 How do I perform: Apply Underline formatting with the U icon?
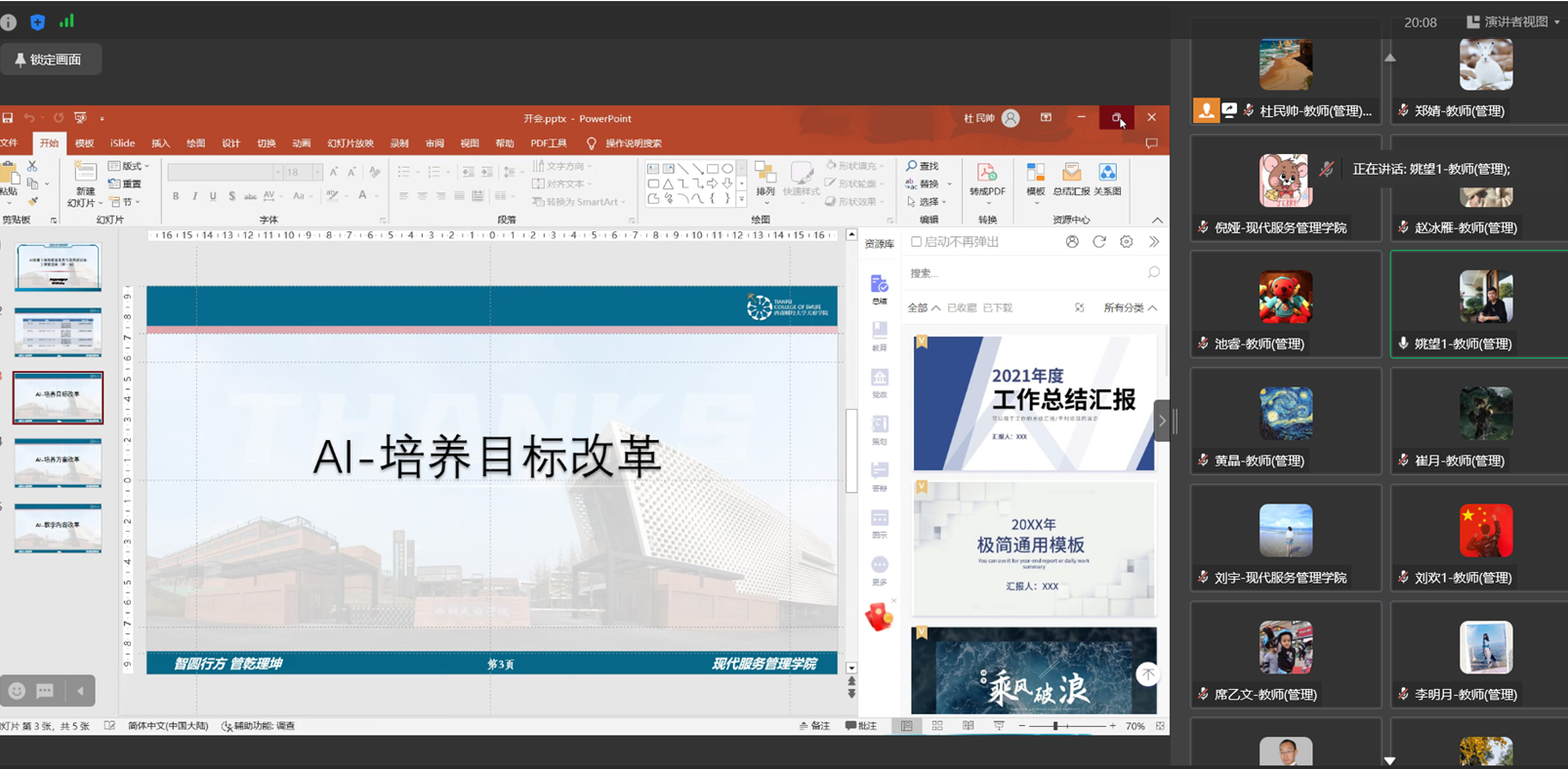(213, 196)
